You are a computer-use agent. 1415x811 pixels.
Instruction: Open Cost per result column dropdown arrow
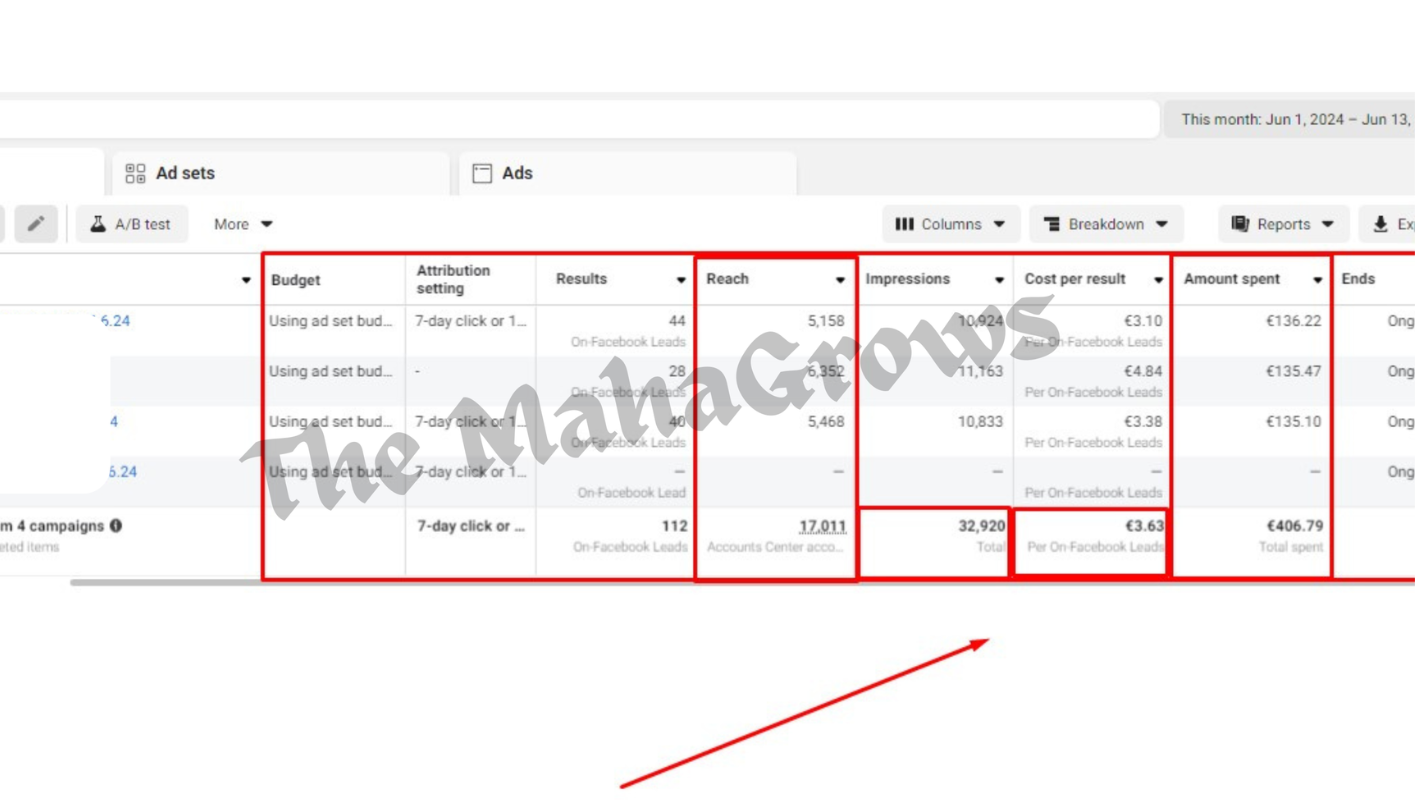1158,280
